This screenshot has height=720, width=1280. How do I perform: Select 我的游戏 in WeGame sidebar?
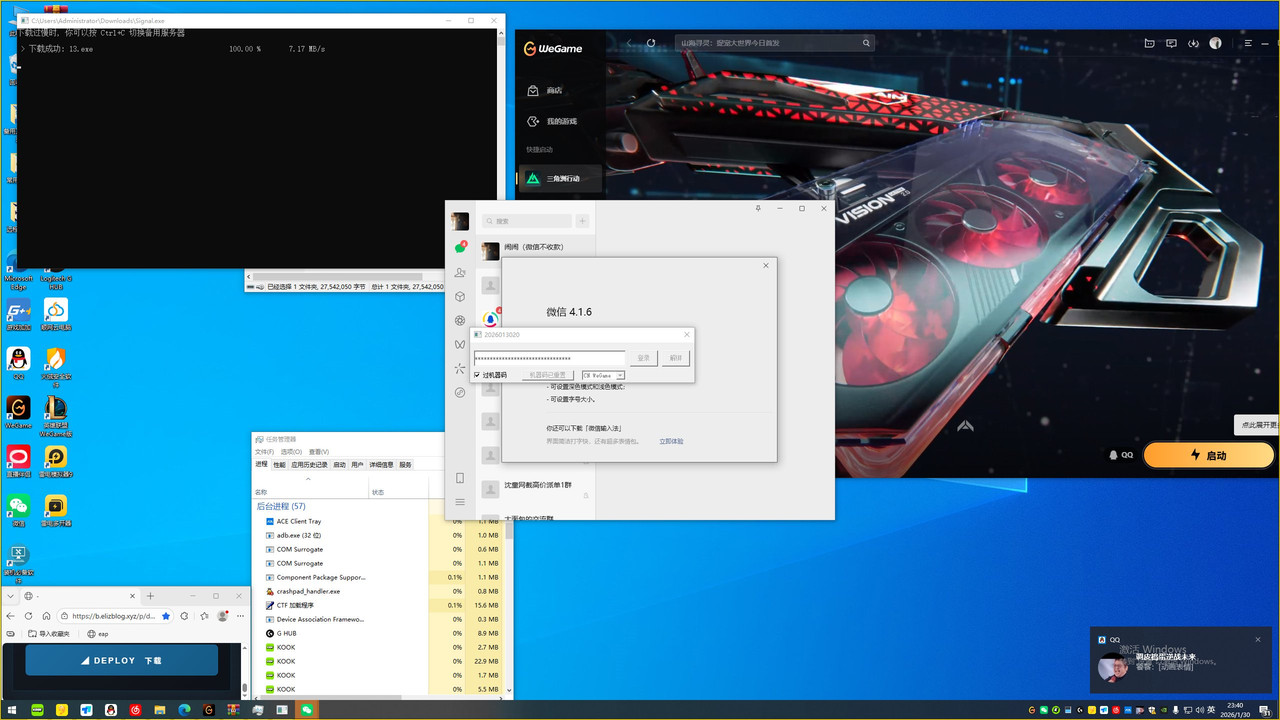click(x=561, y=121)
